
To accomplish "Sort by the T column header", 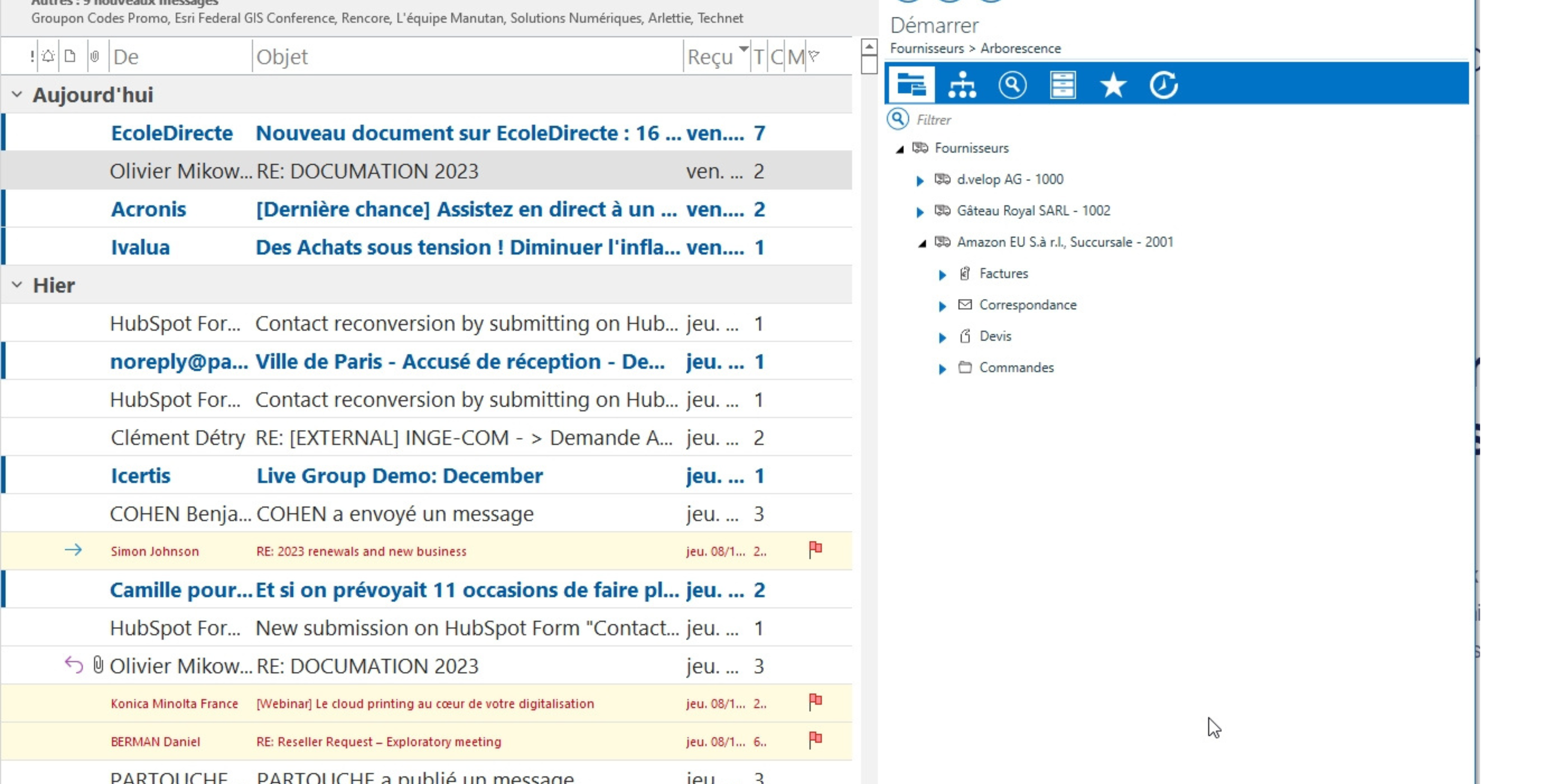I will click(x=759, y=57).
